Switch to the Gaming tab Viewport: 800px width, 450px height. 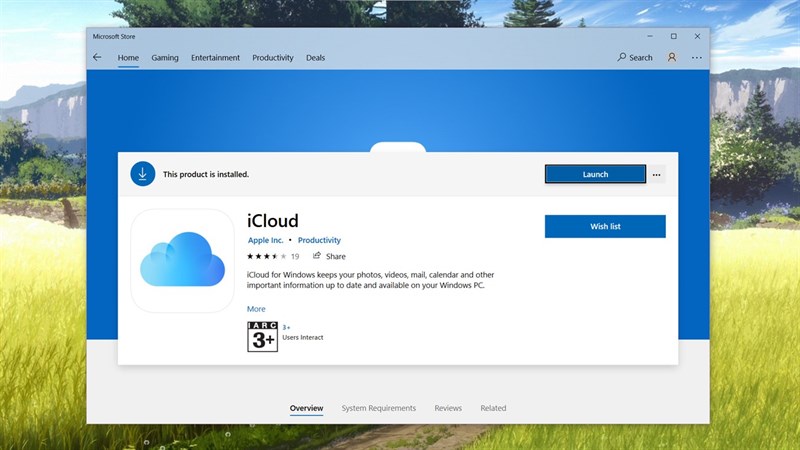coord(165,58)
